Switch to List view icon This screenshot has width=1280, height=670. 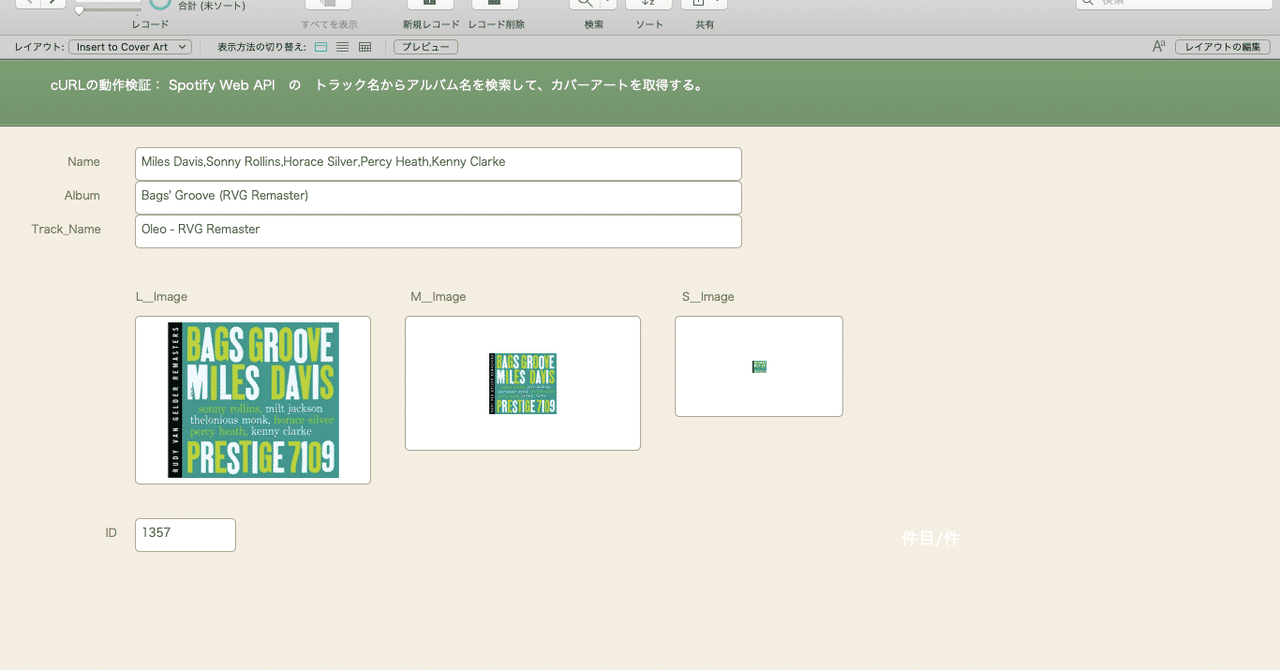pyautogui.click(x=343, y=47)
